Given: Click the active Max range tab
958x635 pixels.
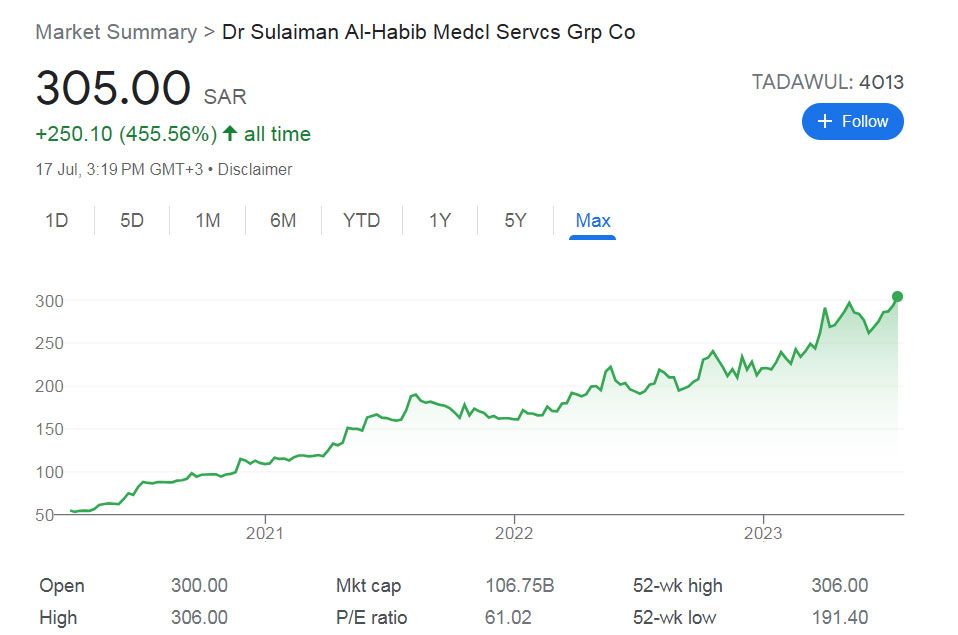Looking at the screenshot, I should (593, 220).
